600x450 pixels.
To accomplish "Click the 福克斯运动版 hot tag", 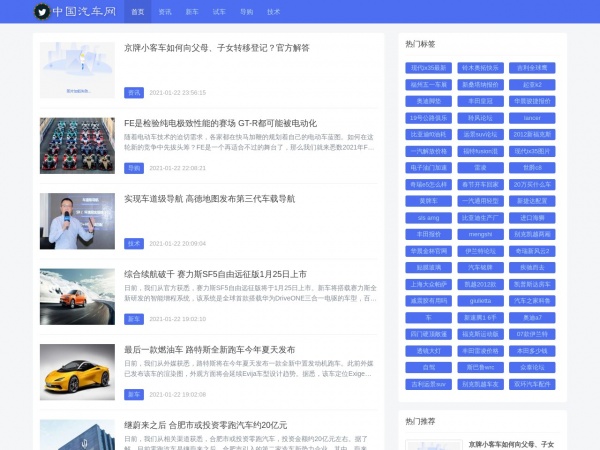I will [x=480, y=334].
